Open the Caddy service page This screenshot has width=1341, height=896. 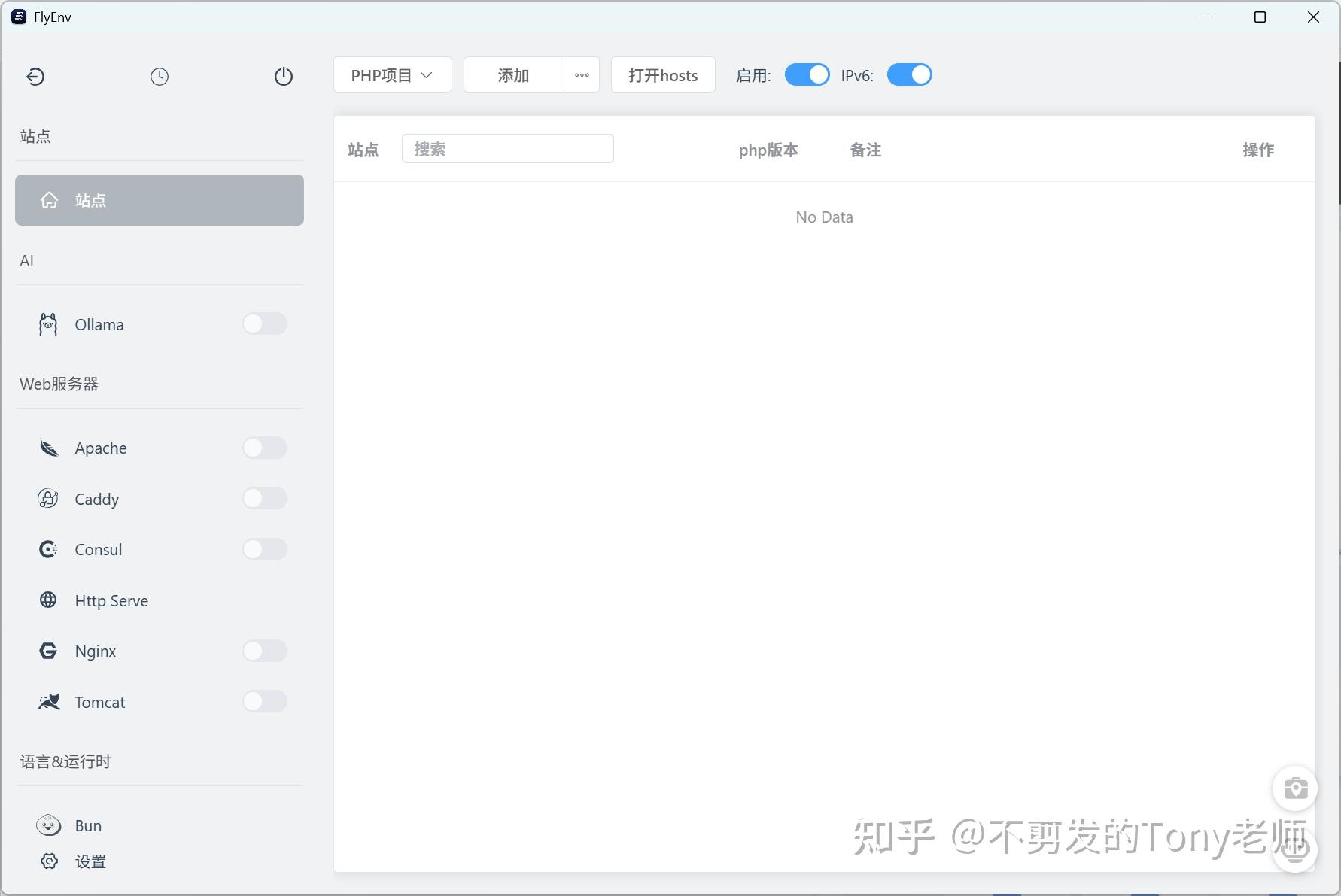[x=96, y=499]
